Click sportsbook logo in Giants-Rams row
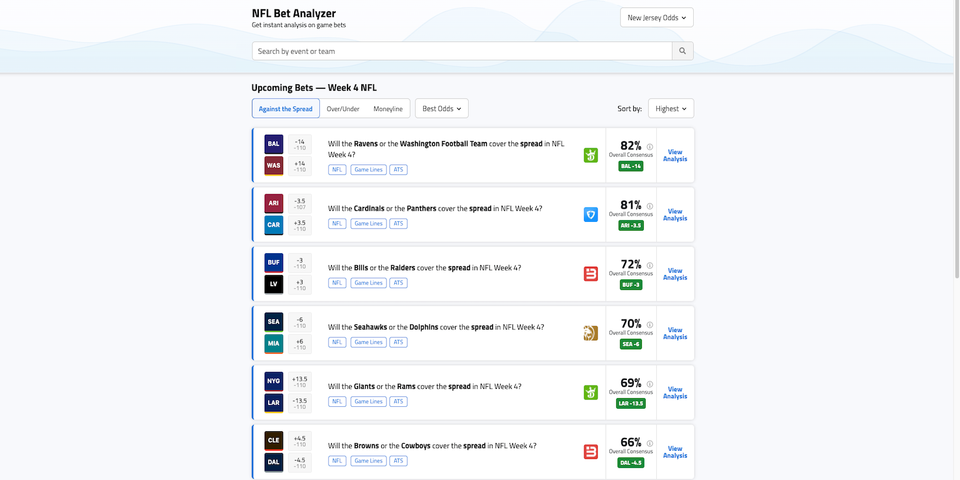960x480 pixels. coord(591,392)
